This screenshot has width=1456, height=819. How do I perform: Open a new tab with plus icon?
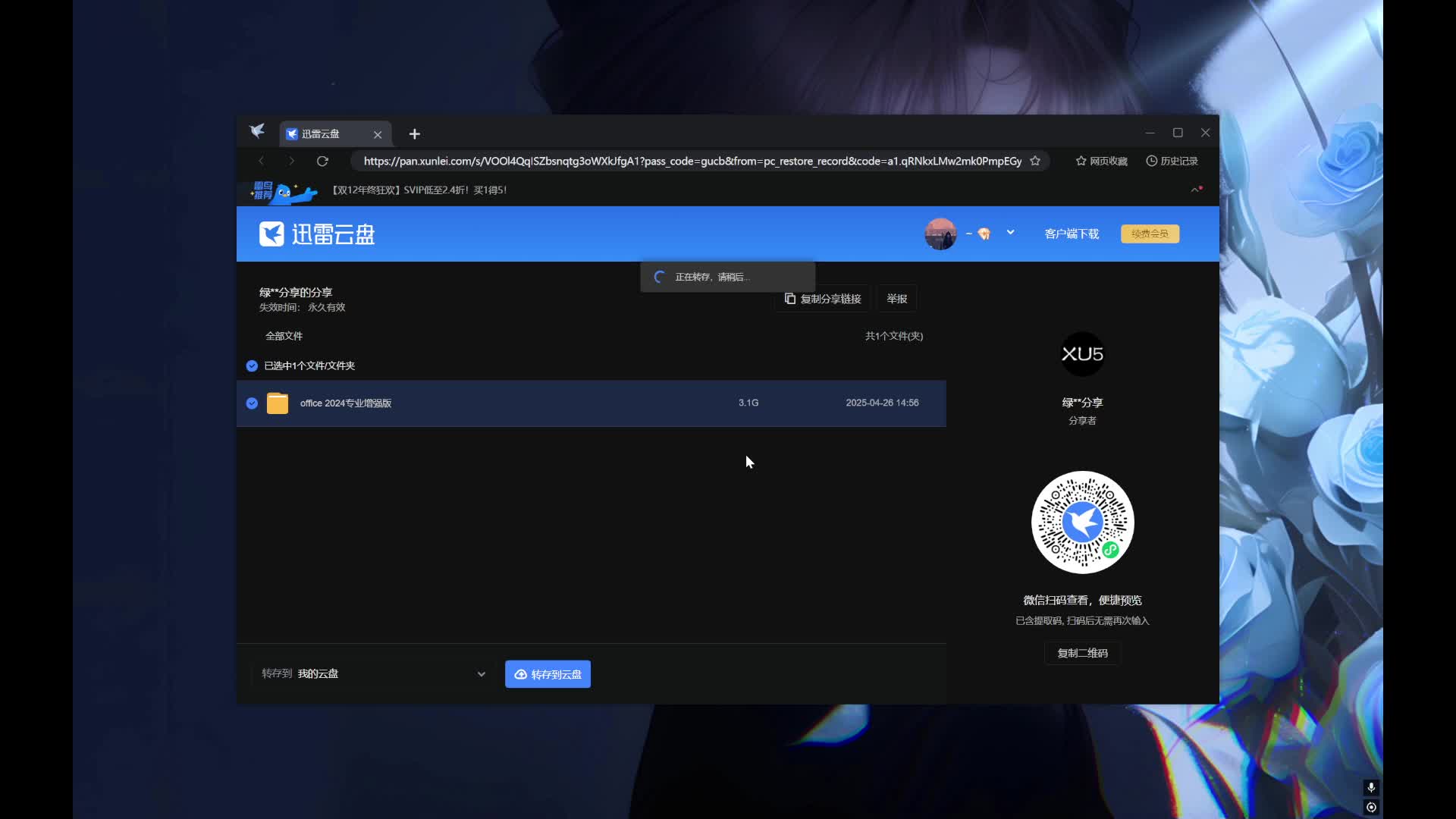coord(414,134)
